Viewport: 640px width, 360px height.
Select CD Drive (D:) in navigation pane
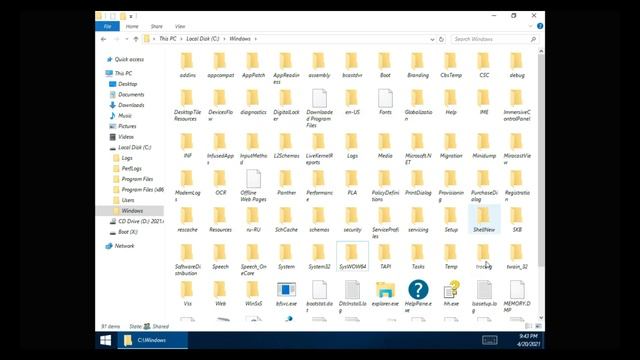(x=141, y=222)
